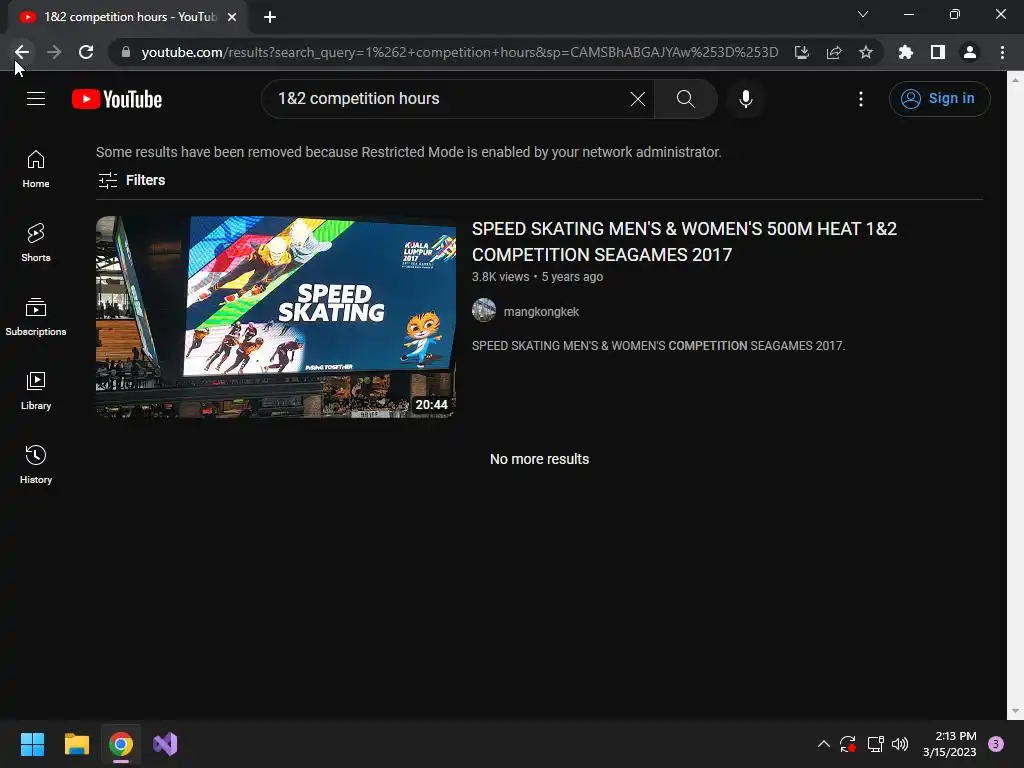Reload the YouTube page
This screenshot has height=768, width=1024.
(86, 52)
